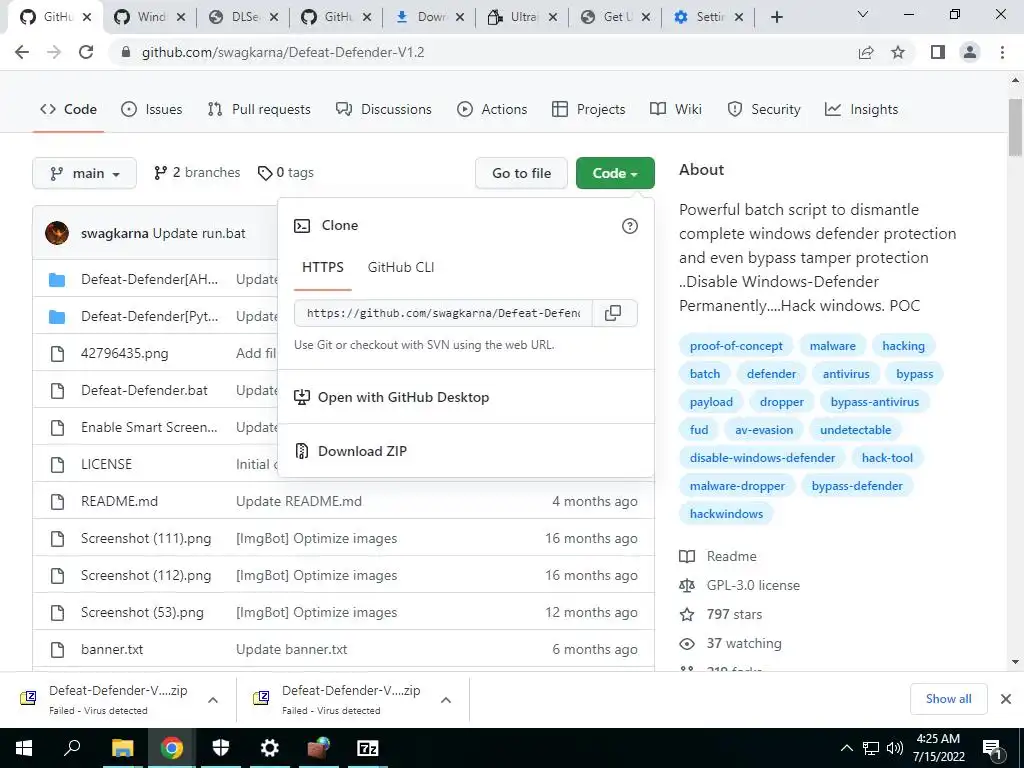Click the Go to file button
The width and height of the screenshot is (1024, 768).
tap(521, 173)
